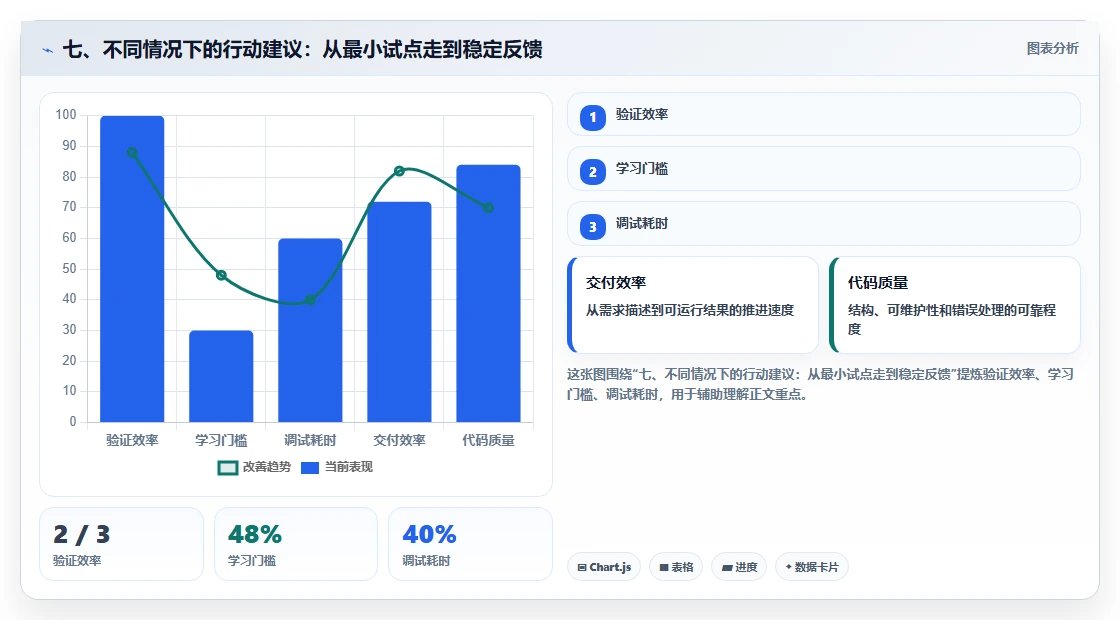The image size is (1120, 620).
Task: Click the trend line point above 交付效率
Action: [x=399, y=171]
